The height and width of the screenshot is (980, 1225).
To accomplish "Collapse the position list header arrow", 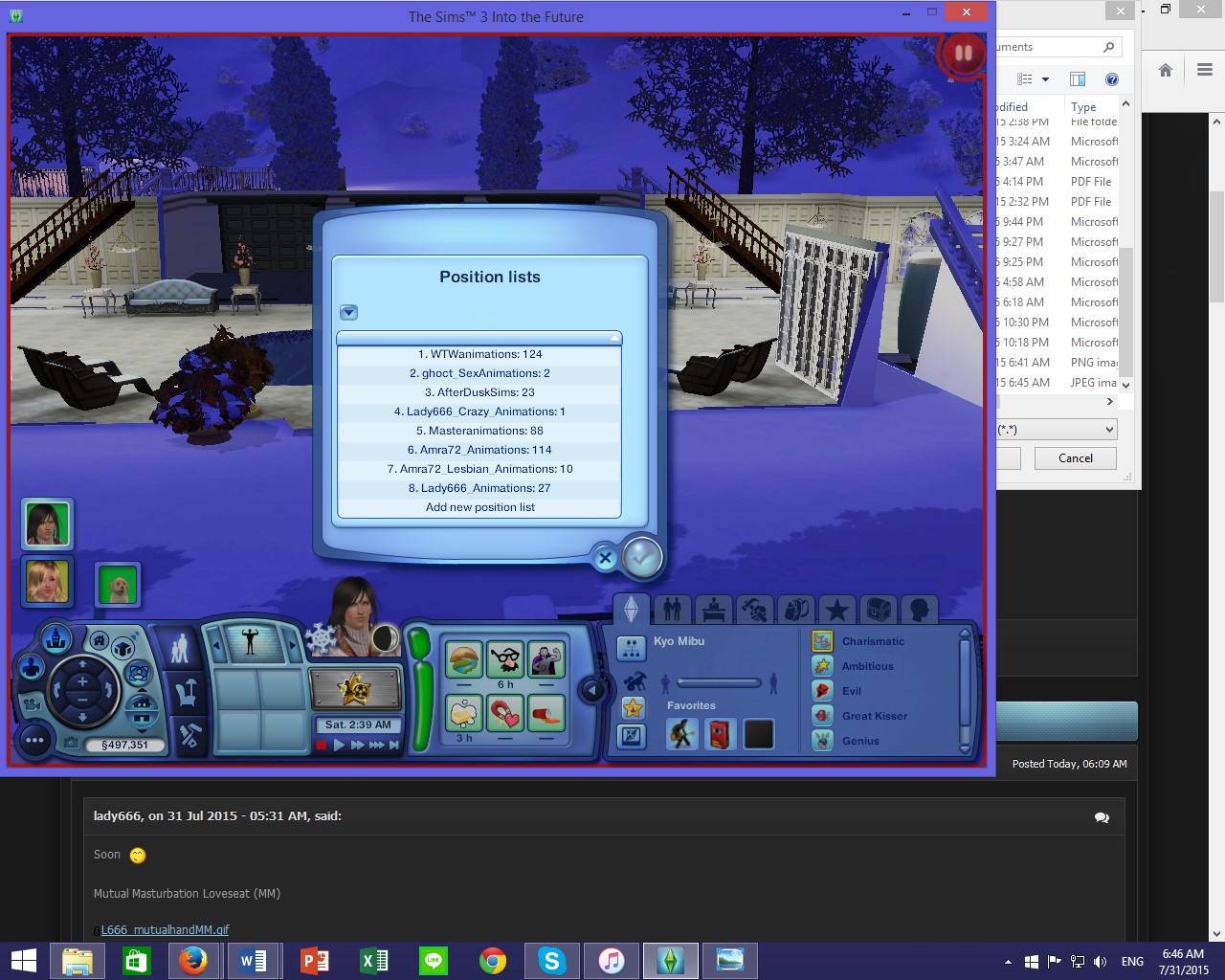I will 614,338.
